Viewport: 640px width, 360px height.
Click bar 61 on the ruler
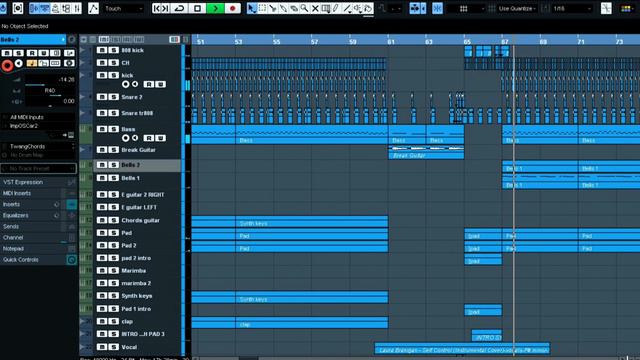[391, 42]
